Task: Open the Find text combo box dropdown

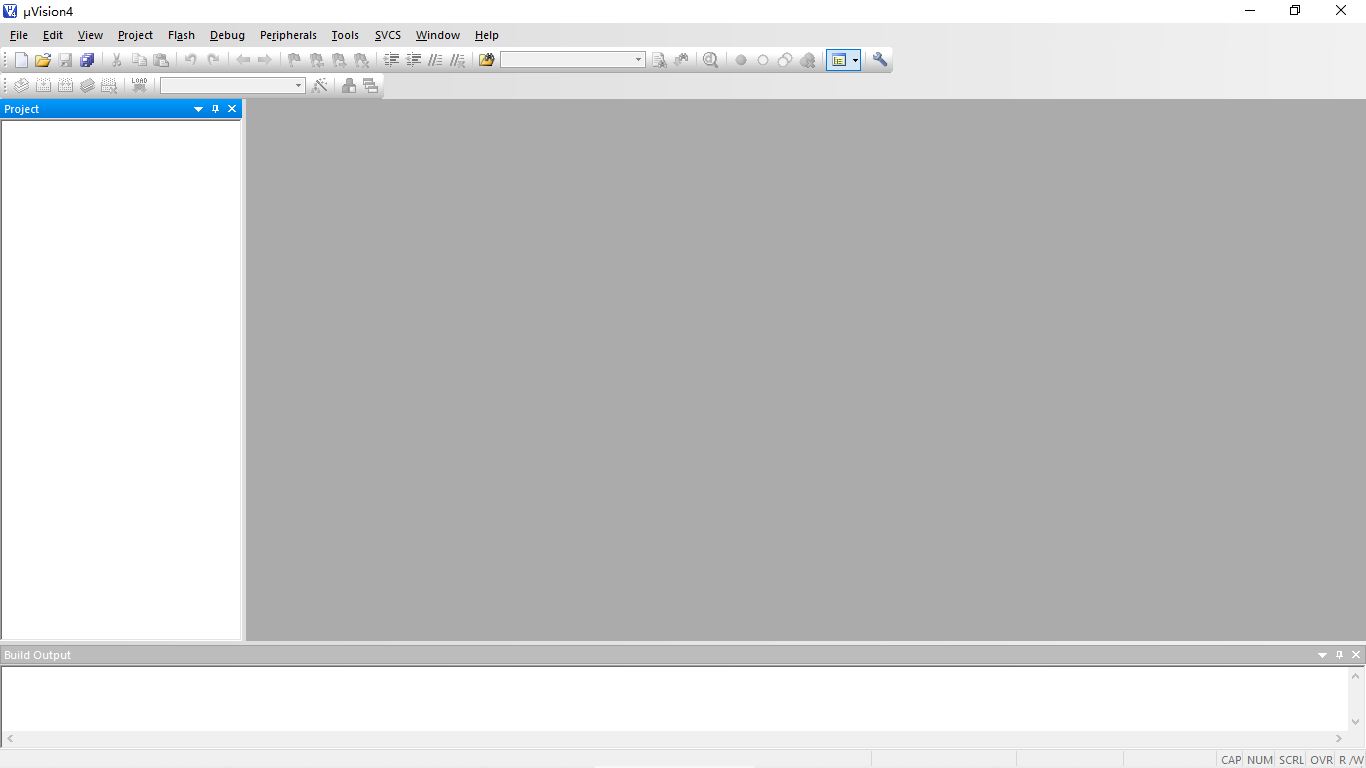Action: coord(638,60)
